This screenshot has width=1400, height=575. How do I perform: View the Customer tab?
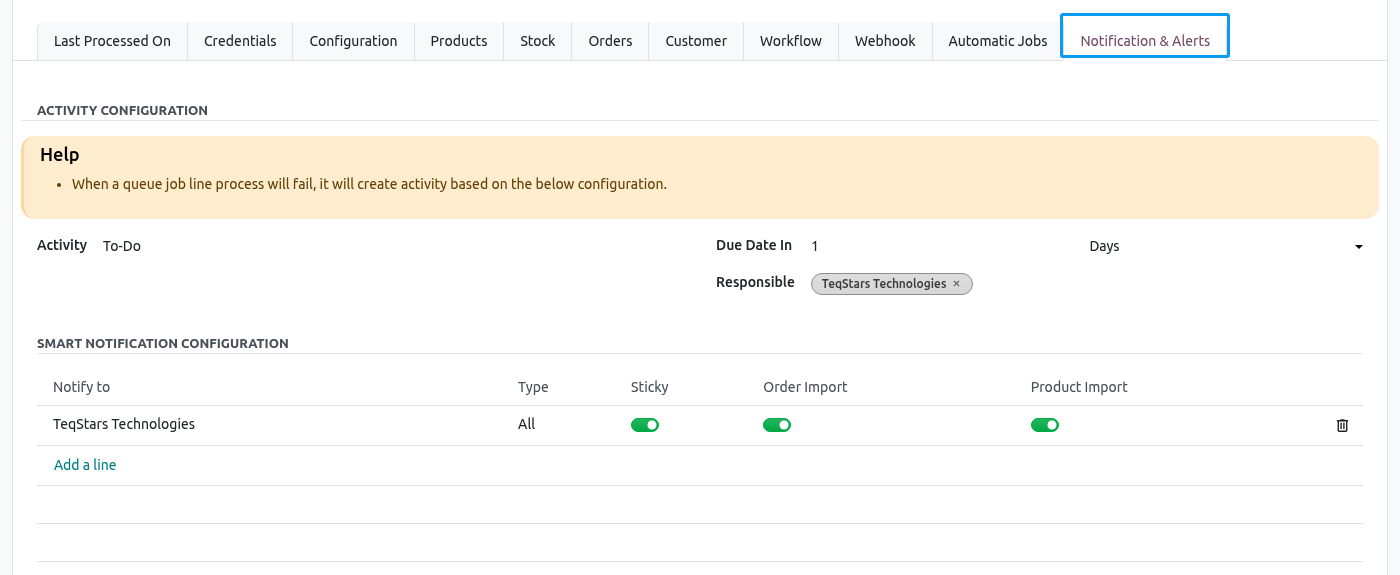coord(696,41)
